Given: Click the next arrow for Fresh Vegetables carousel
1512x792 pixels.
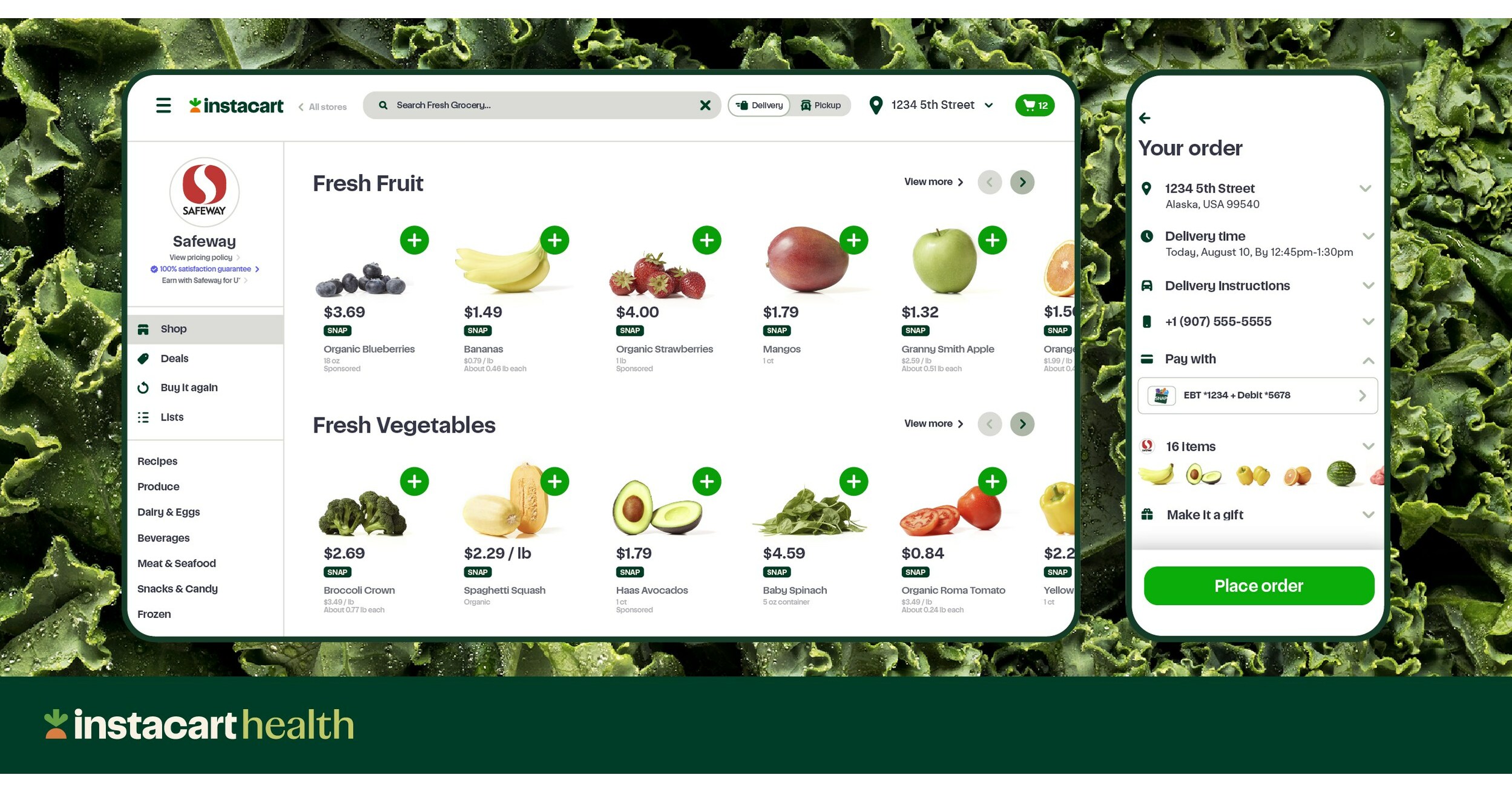Looking at the screenshot, I should tap(1024, 424).
